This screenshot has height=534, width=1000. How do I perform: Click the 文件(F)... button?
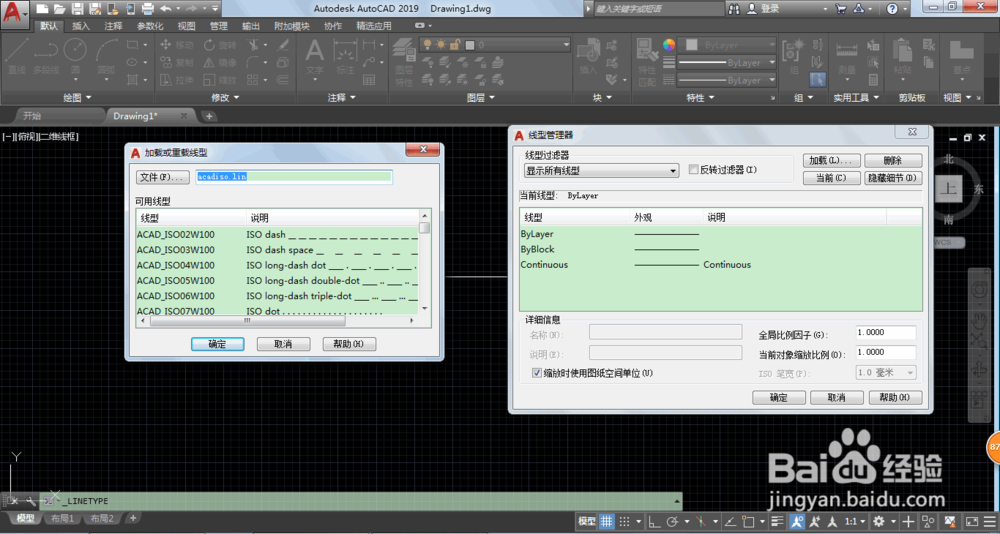[163, 177]
